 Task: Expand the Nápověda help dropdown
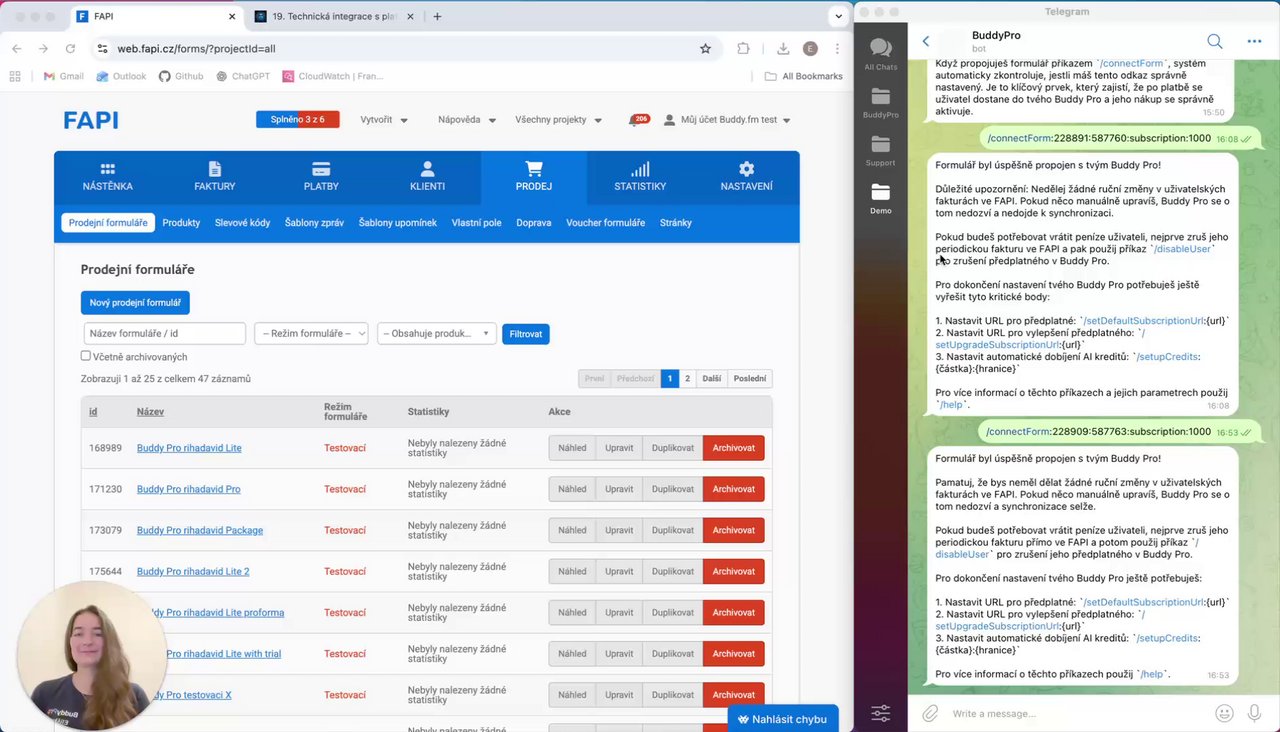[x=467, y=120]
